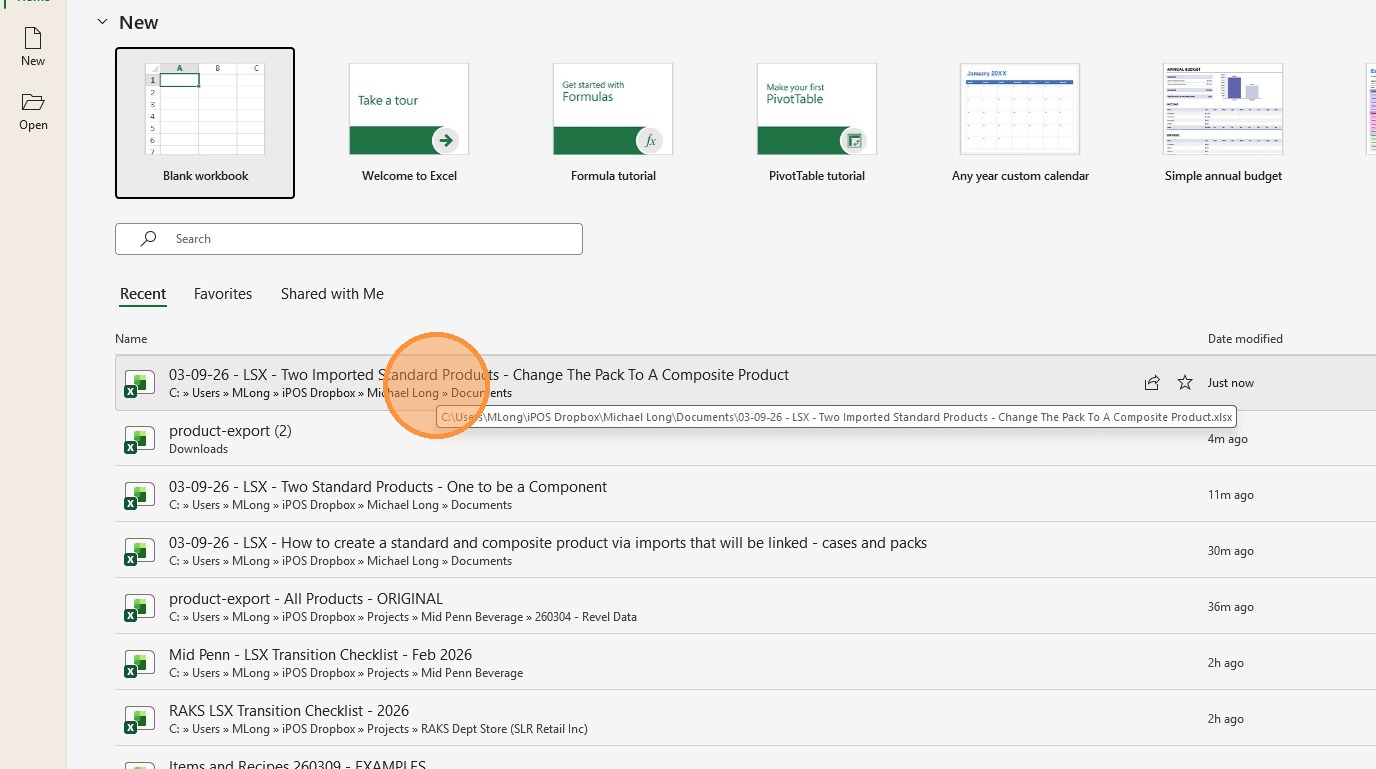Click the path ending in "260304 - Revel Data"
This screenshot has height=769, width=1376.
click(x=403, y=617)
